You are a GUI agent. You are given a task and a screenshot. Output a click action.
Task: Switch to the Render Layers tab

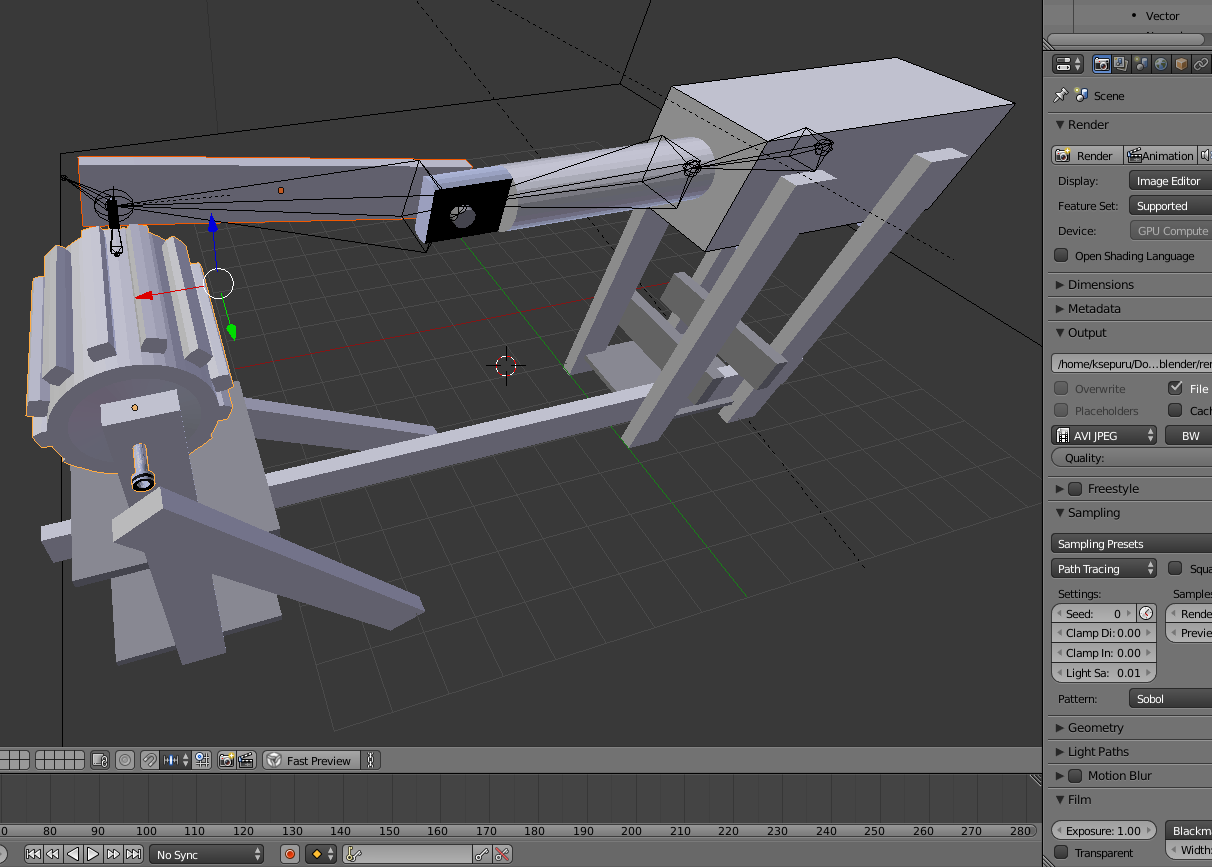click(1120, 63)
